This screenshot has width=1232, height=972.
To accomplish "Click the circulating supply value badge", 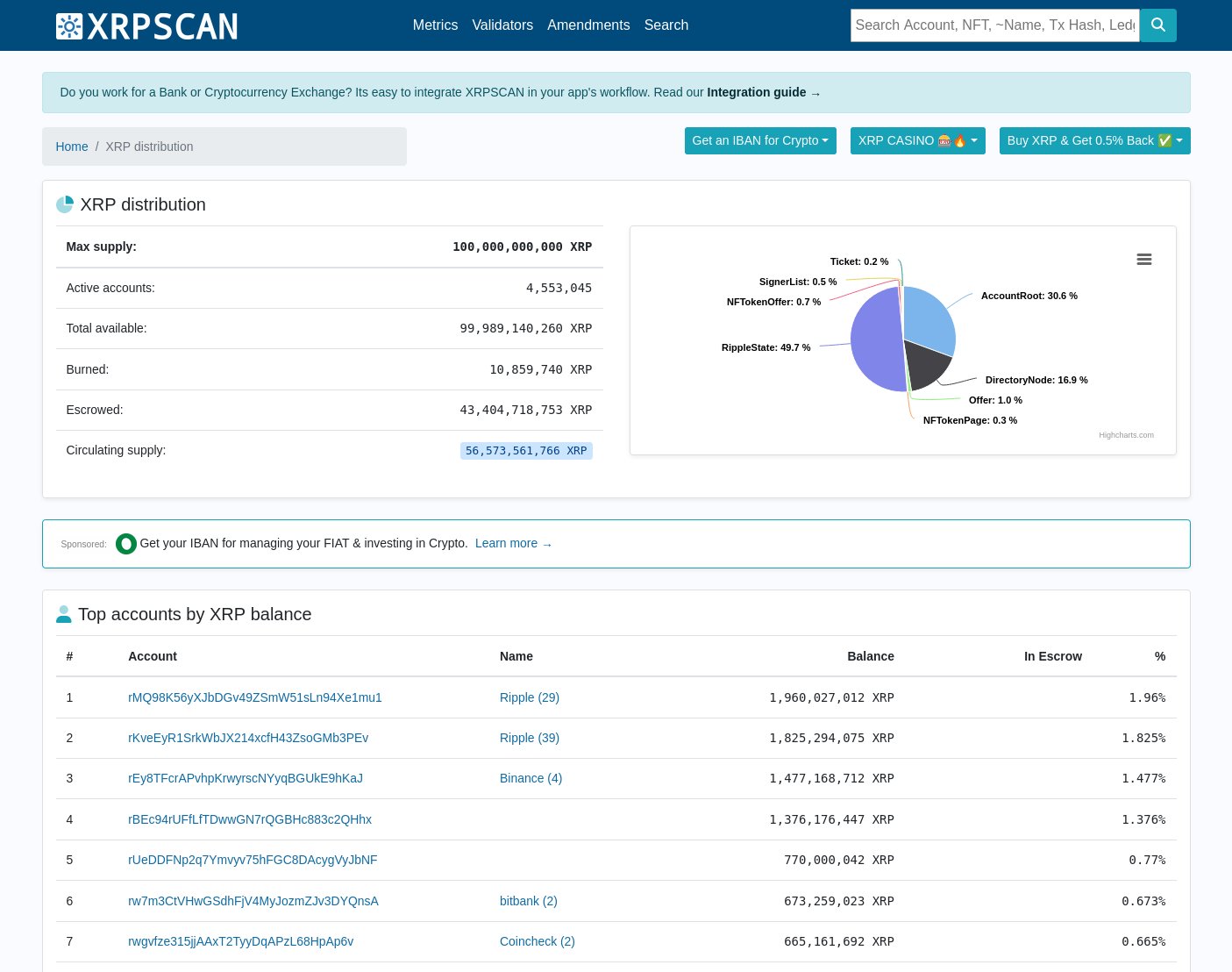I will pyautogui.click(x=526, y=450).
